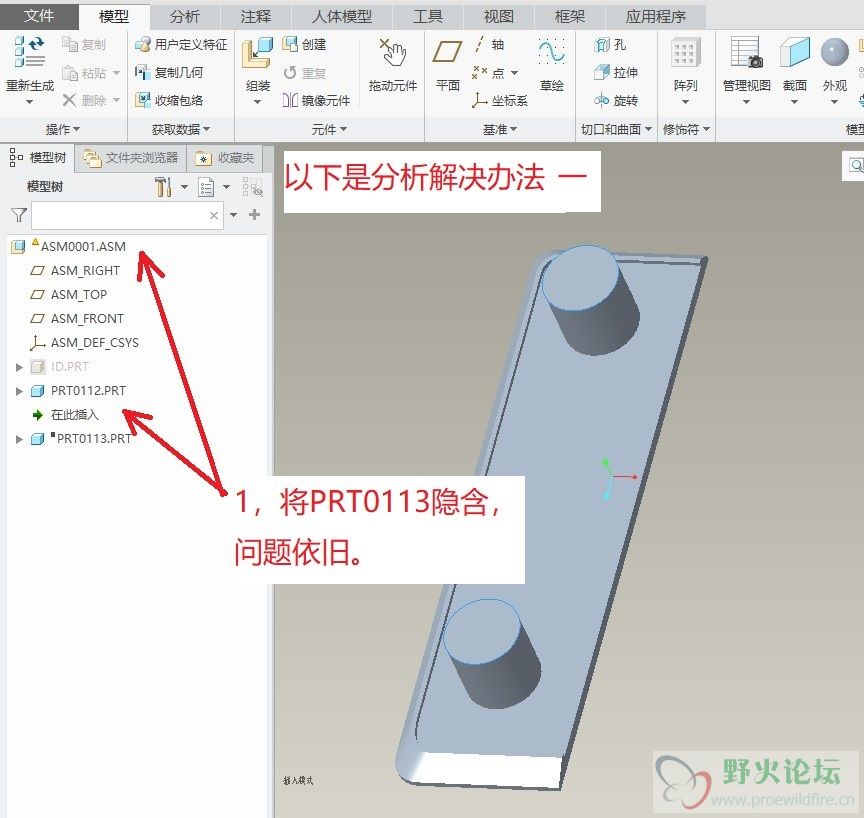The width and height of the screenshot is (864, 818).
Task: Open Cut and Surface (切口和曲面) dropdown
Action: point(616,129)
